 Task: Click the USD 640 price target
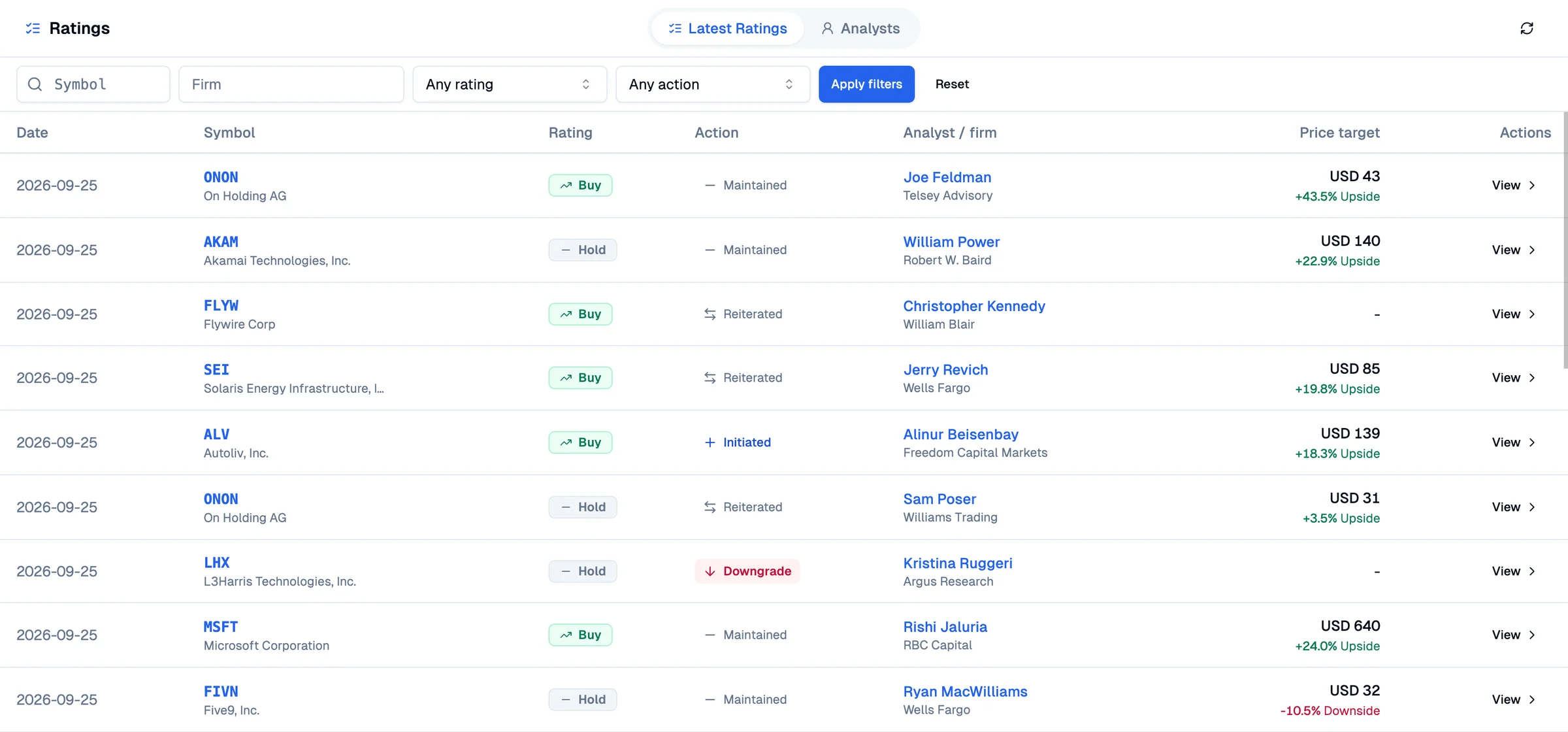[x=1350, y=626]
